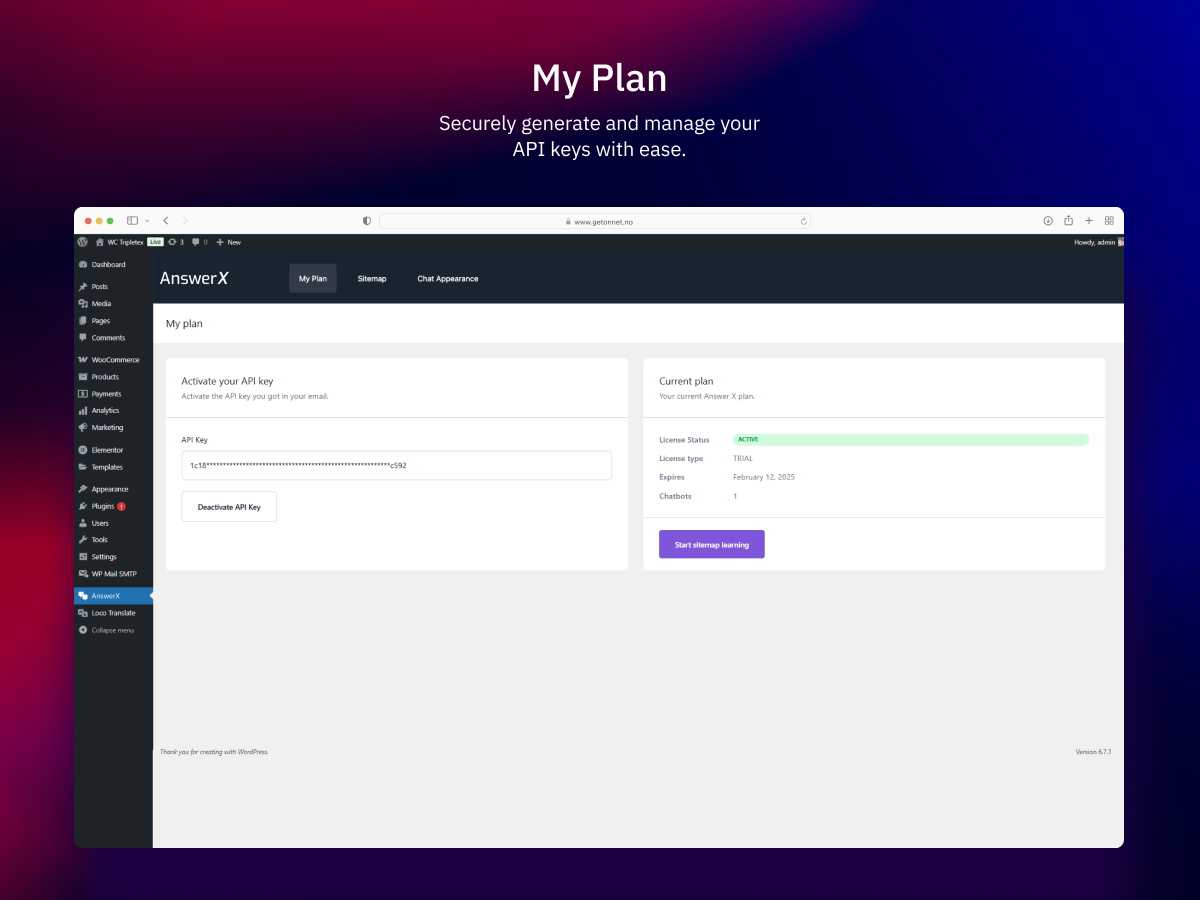The image size is (1200, 900).
Task: Visit site WC Tripletex from admin bar
Action: [x=119, y=242]
